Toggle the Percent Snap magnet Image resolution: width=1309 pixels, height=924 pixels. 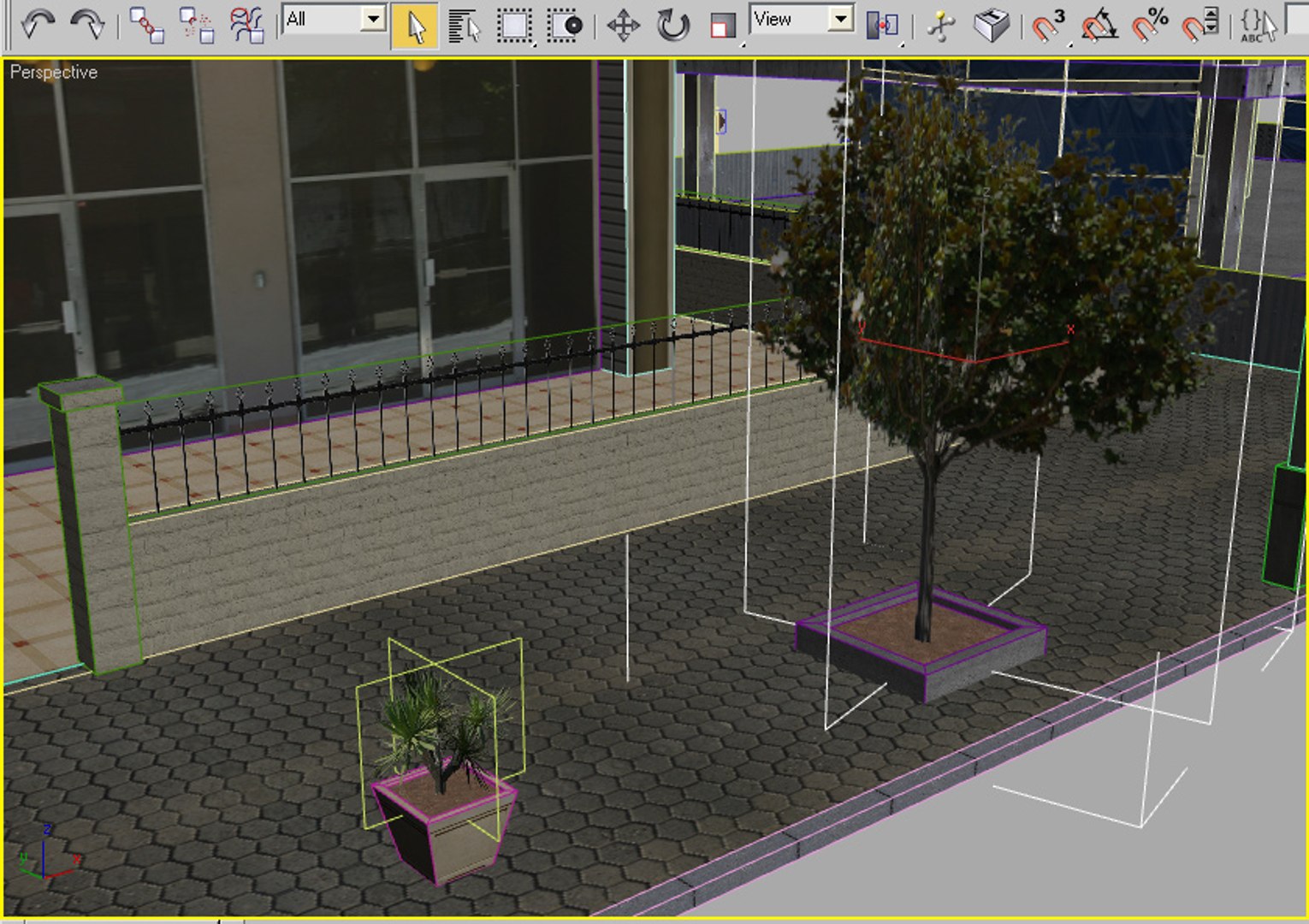click(1149, 26)
